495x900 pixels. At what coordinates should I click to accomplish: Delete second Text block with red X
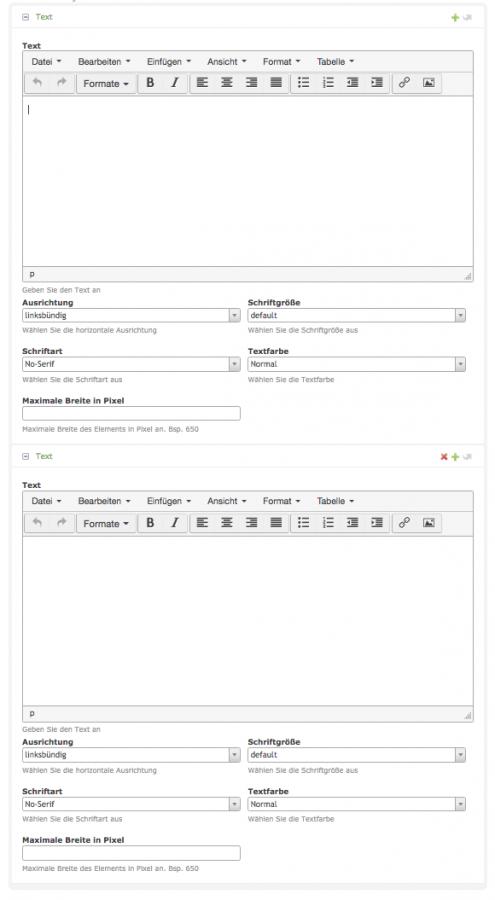click(x=444, y=457)
